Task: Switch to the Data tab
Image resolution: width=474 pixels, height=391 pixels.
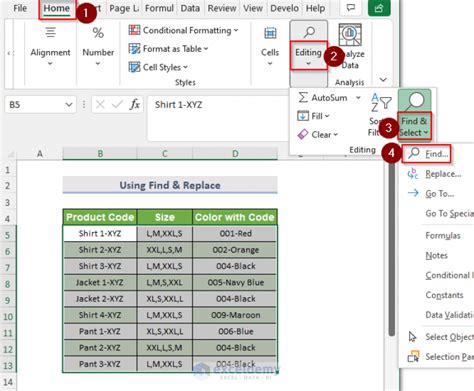Action: pyautogui.click(x=190, y=8)
